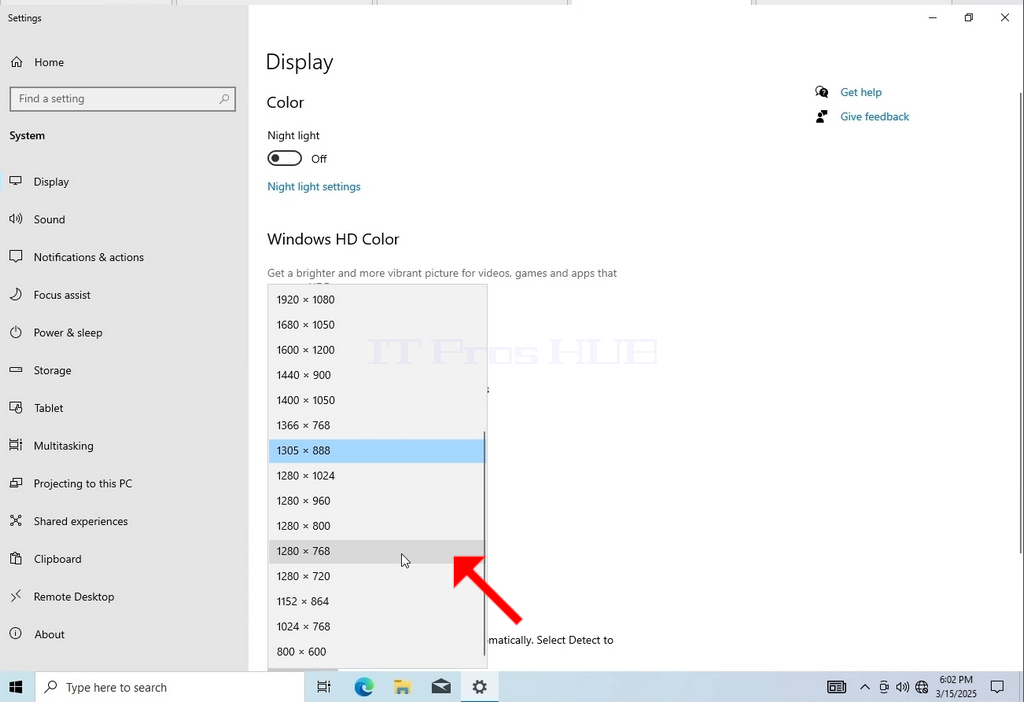Open the Give feedback link
This screenshot has height=702, width=1024.
(874, 116)
